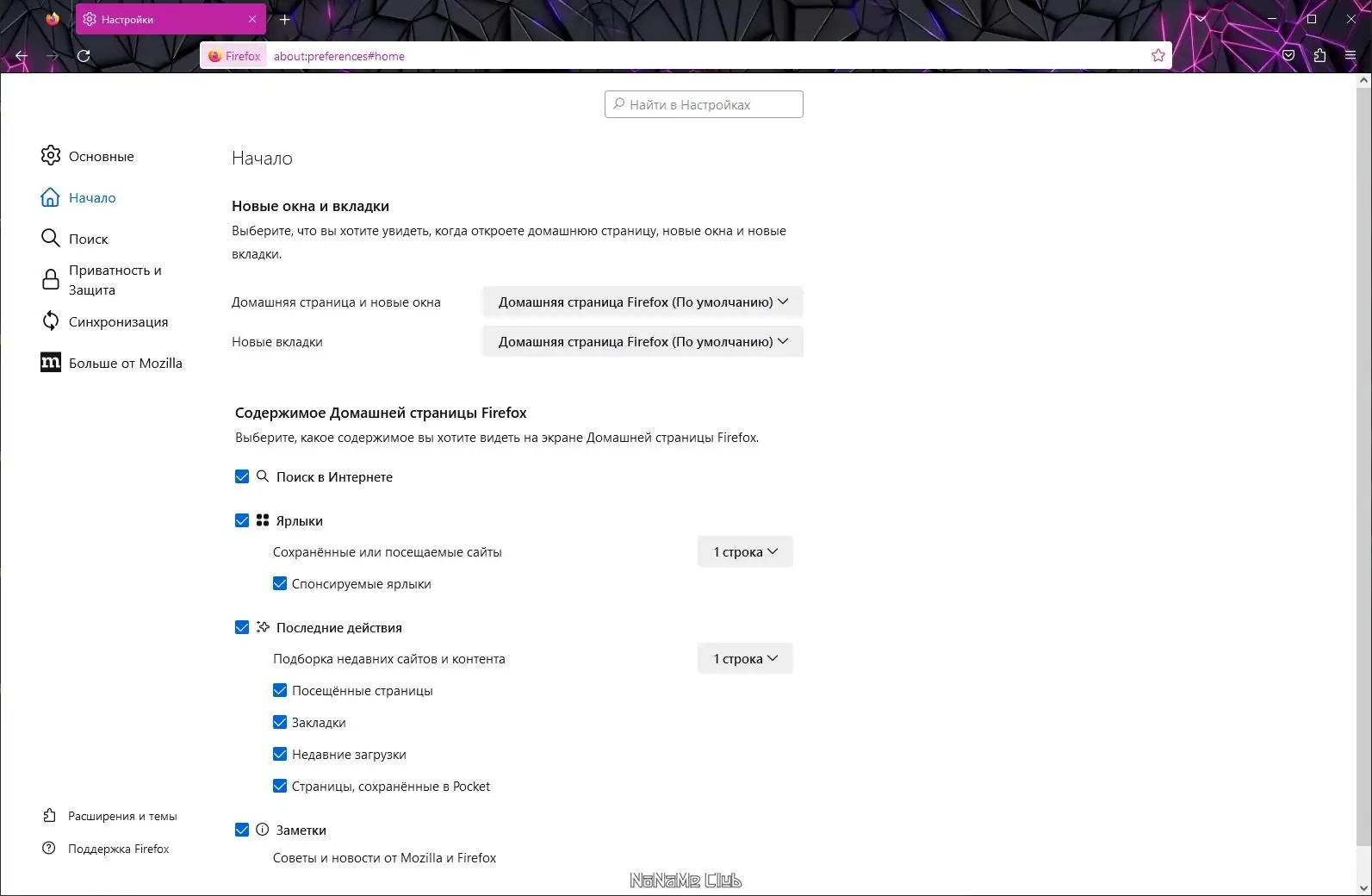The width and height of the screenshot is (1372, 896).
Task: Click the house icon beside Начало
Action: click(x=51, y=197)
